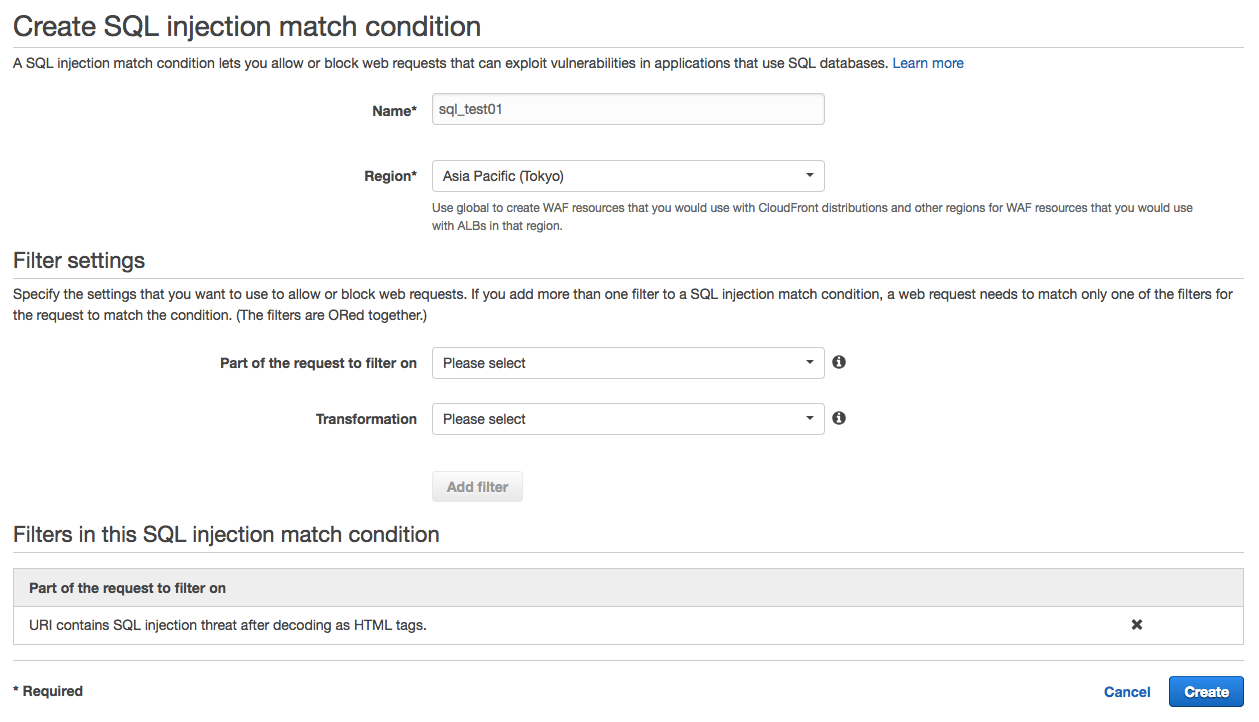Click the "* Required" note at the bottom
Viewport: 1259px width, 722px height.
click(x=48, y=691)
